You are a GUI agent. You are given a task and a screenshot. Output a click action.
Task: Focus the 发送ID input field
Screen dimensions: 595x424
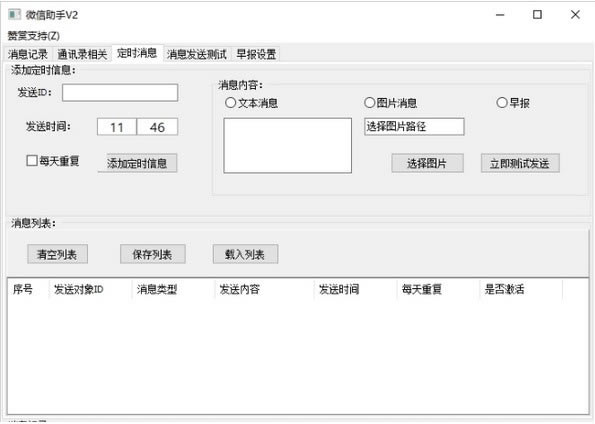(x=120, y=93)
